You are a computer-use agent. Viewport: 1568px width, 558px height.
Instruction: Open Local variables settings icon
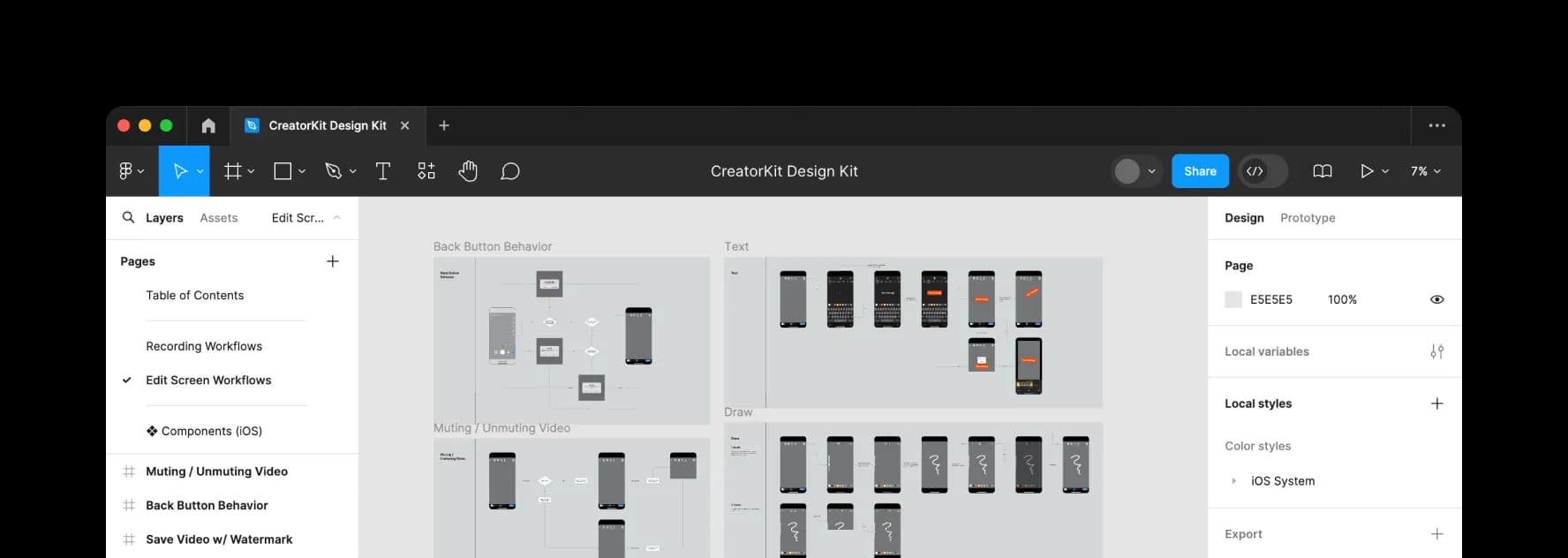(x=1437, y=351)
